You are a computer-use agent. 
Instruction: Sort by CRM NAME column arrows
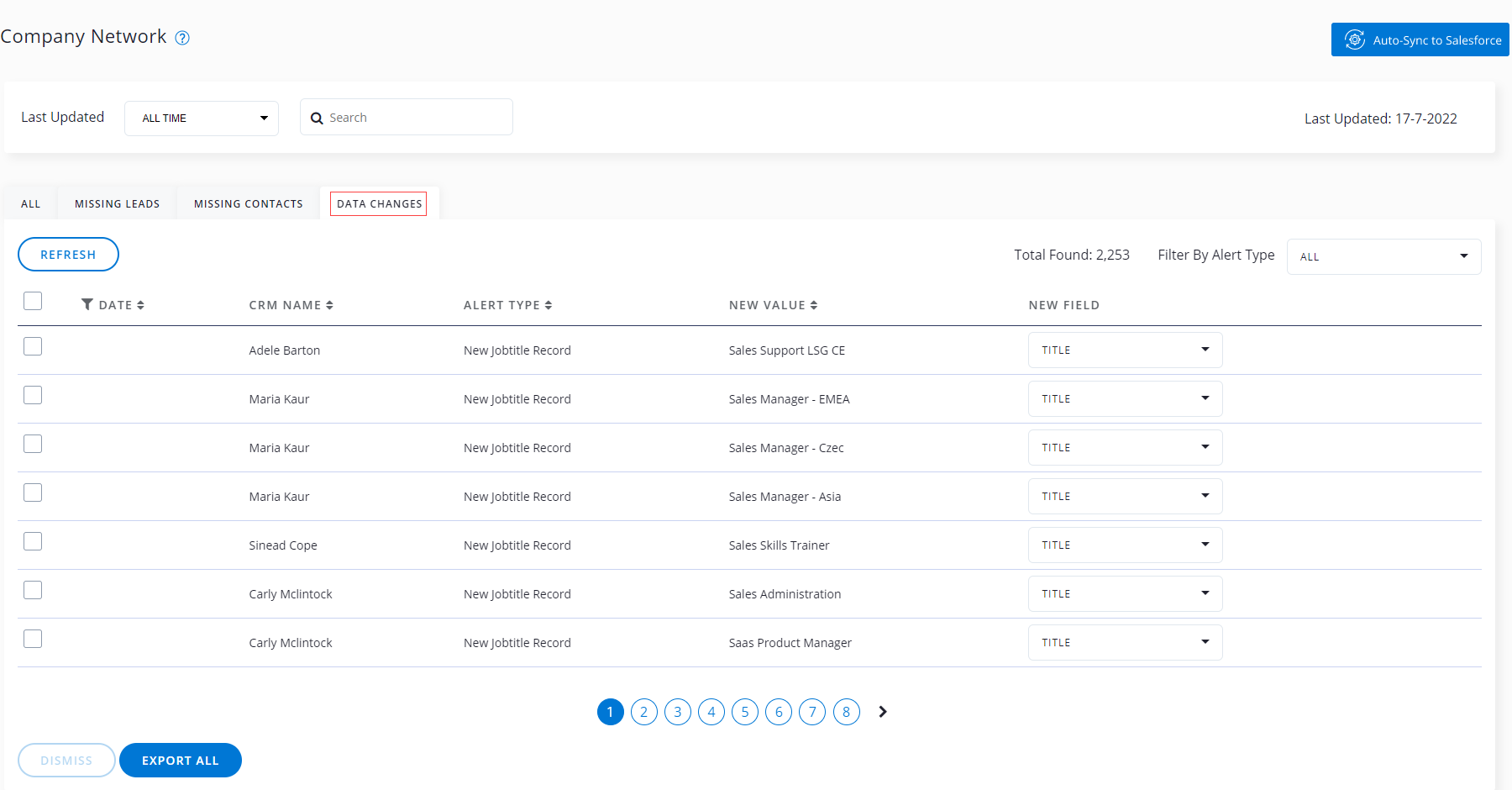[x=329, y=305]
